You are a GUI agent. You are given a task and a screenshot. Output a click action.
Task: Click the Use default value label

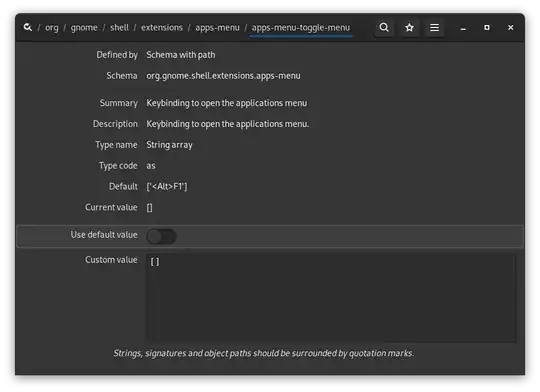[104, 235]
